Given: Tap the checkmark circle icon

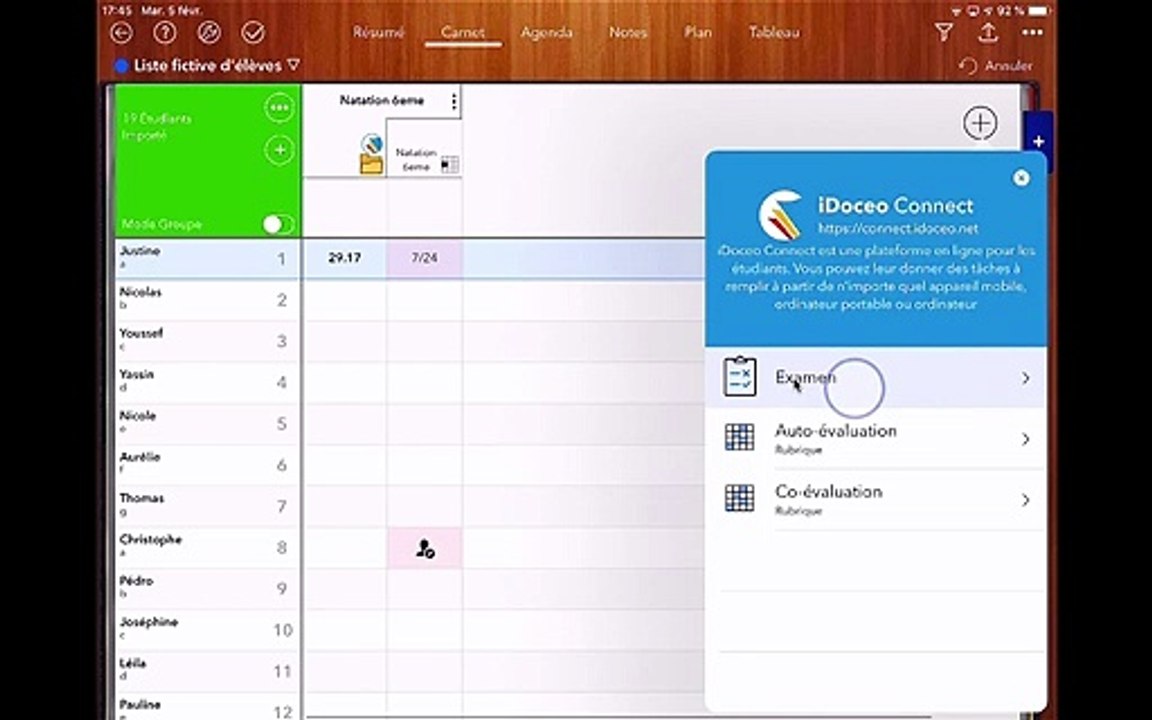Looking at the screenshot, I should [x=253, y=32].
